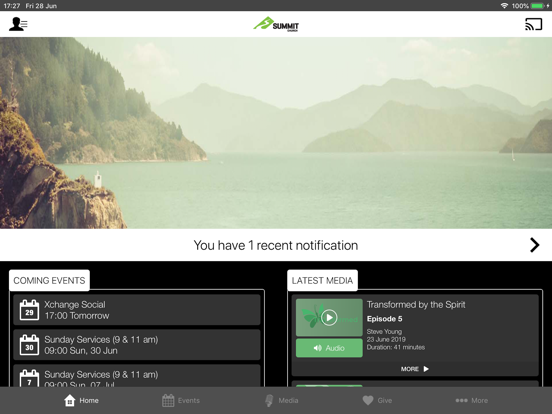Viewport: 552px width, 414px height.
Task: Tap the screen cast icon
Action: [533, 24]
